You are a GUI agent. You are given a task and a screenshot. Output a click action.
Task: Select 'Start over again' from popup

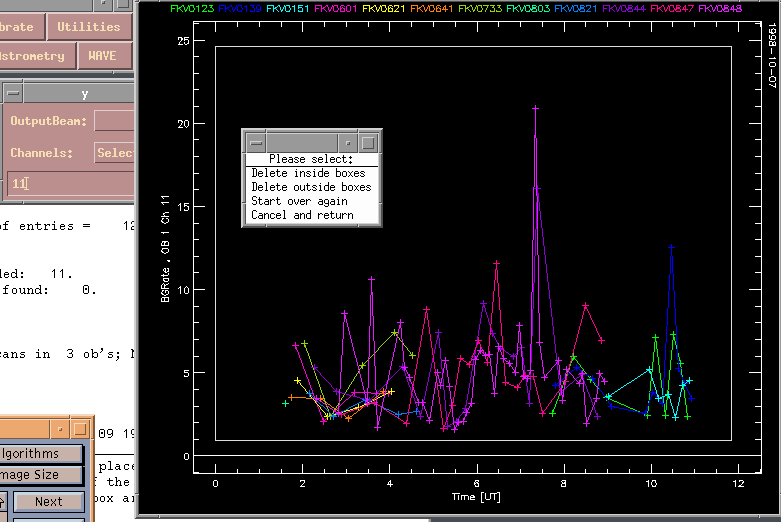(x=299, y=201)
